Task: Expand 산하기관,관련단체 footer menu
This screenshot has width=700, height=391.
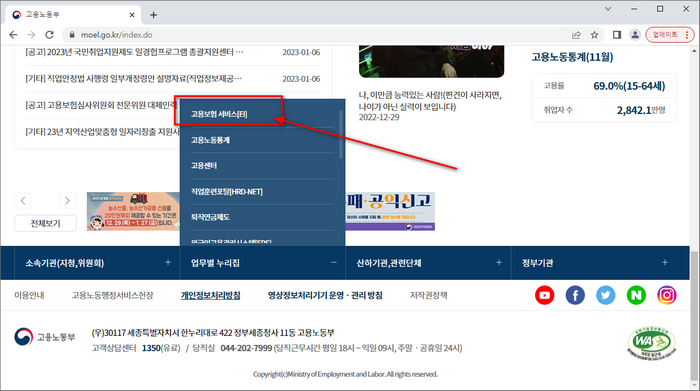Action: pos(428,263)
